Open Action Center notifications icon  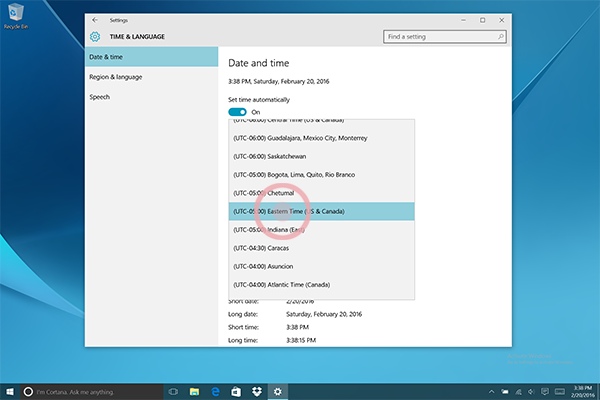point(545,392)
